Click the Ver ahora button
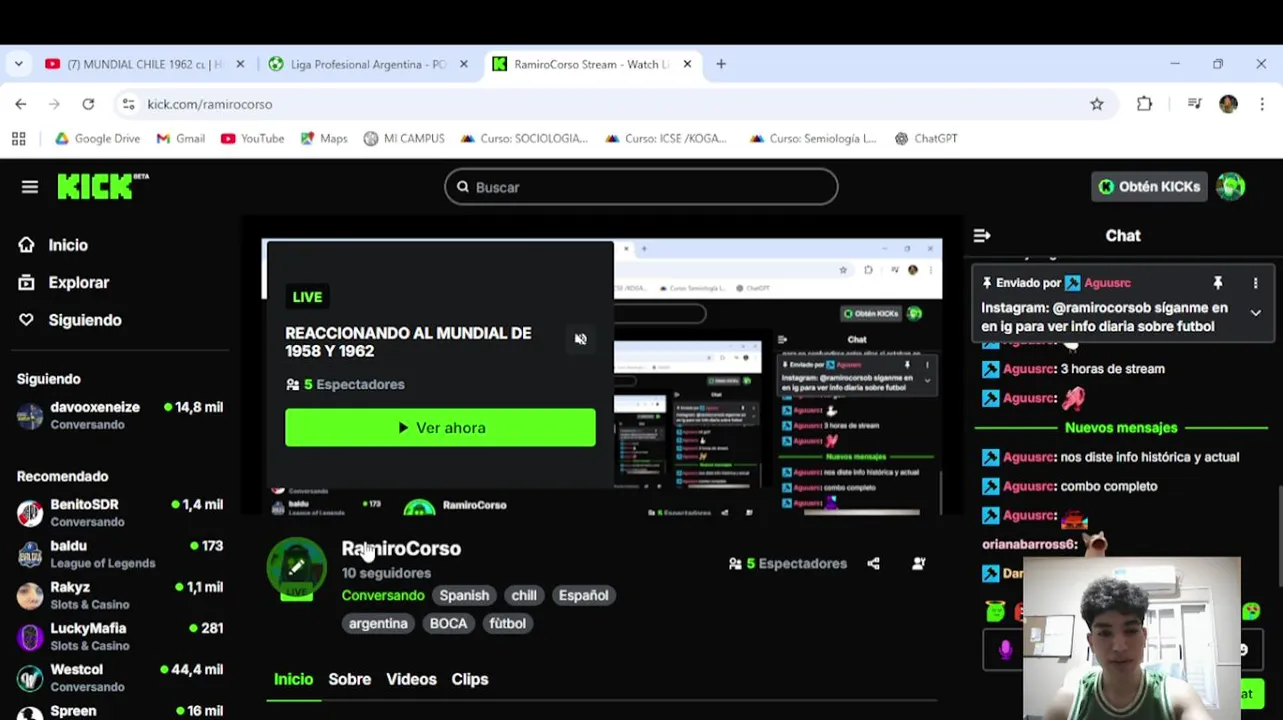Viewport: 1283px width, 720px height. click(440, 428)
